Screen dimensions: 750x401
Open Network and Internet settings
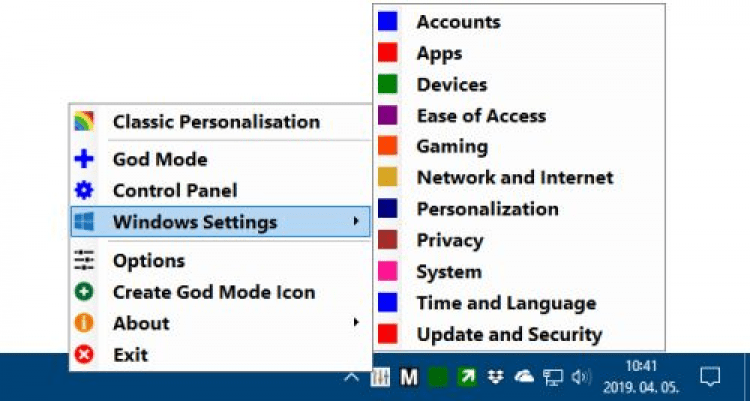[519, 178]
